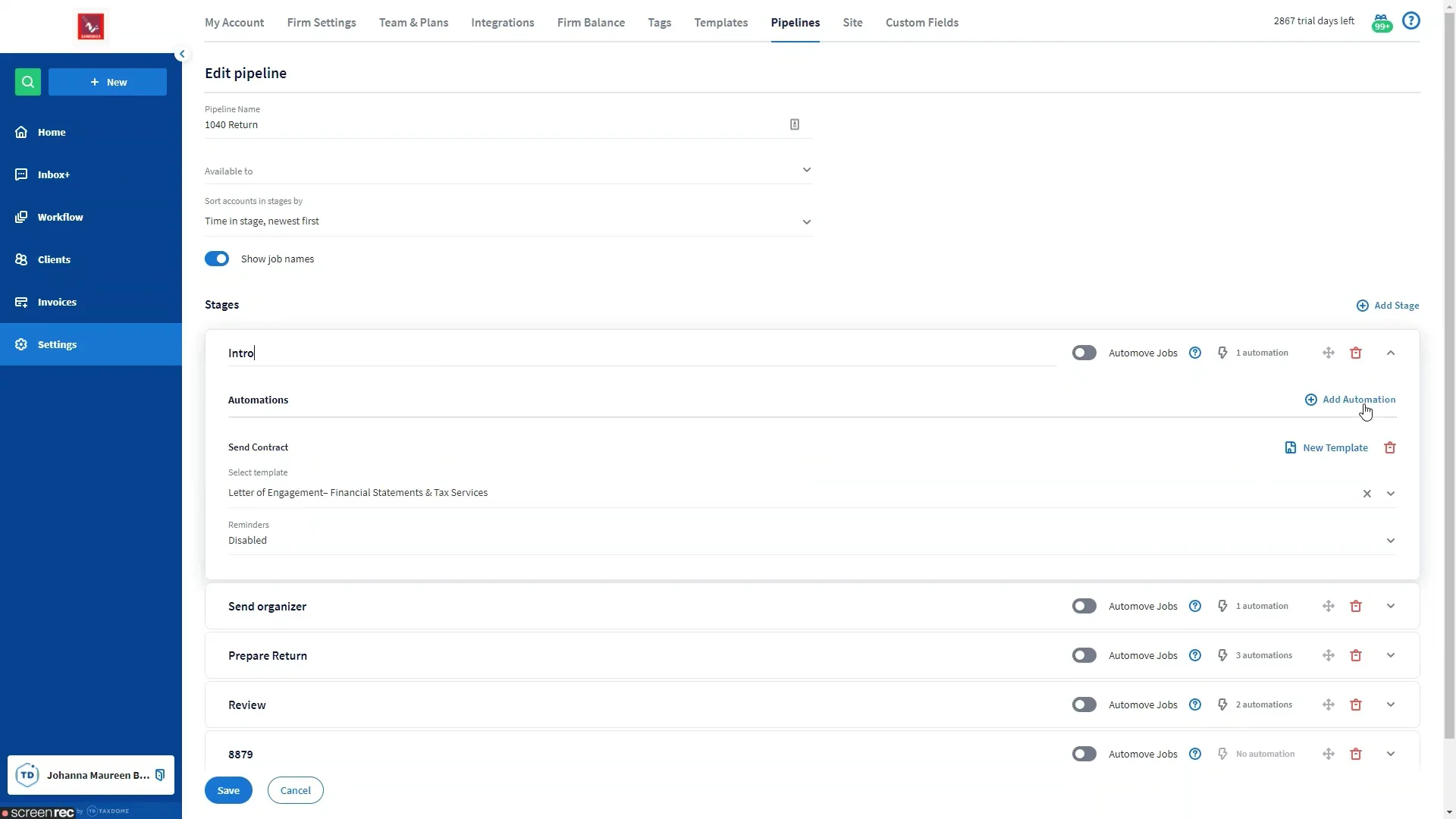The image size is (1456, 819).
Task: Expand the Send organizer stage
Action: click(x=1391, y=606)
